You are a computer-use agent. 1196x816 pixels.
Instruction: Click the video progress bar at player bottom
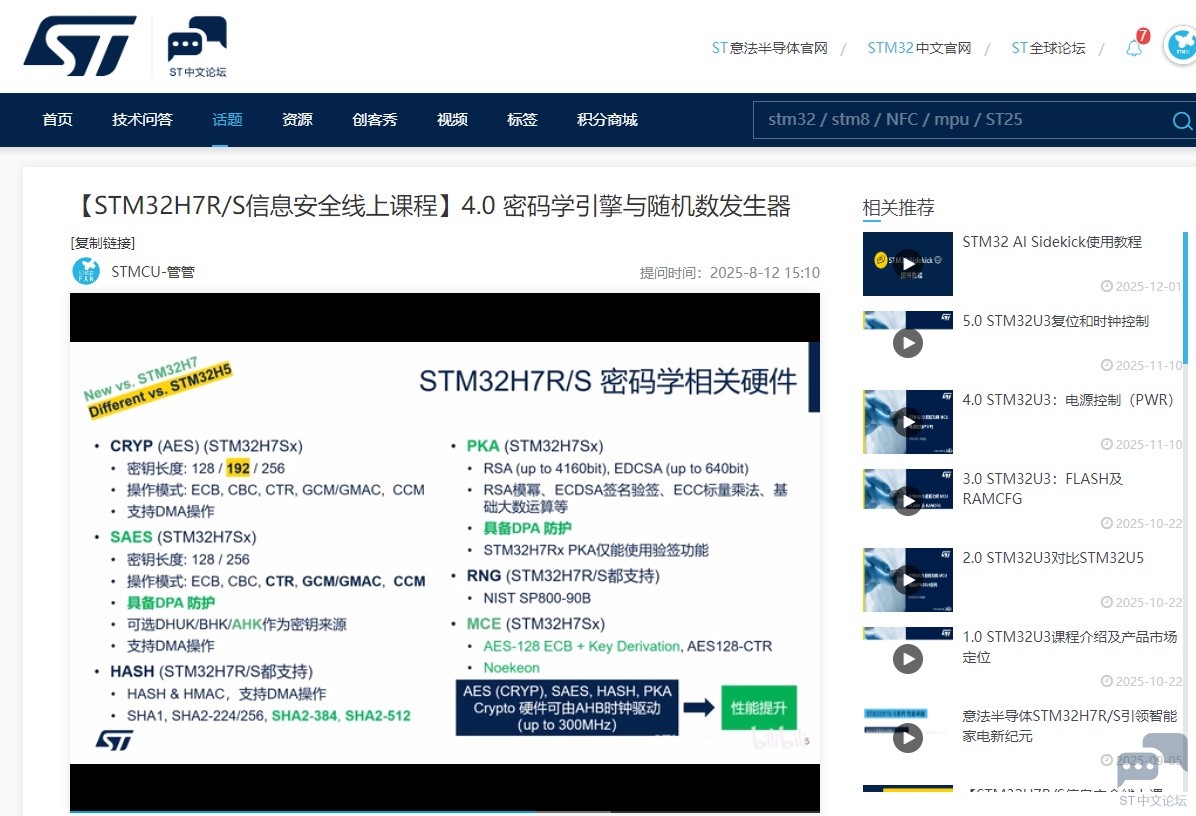coord(445,811)
